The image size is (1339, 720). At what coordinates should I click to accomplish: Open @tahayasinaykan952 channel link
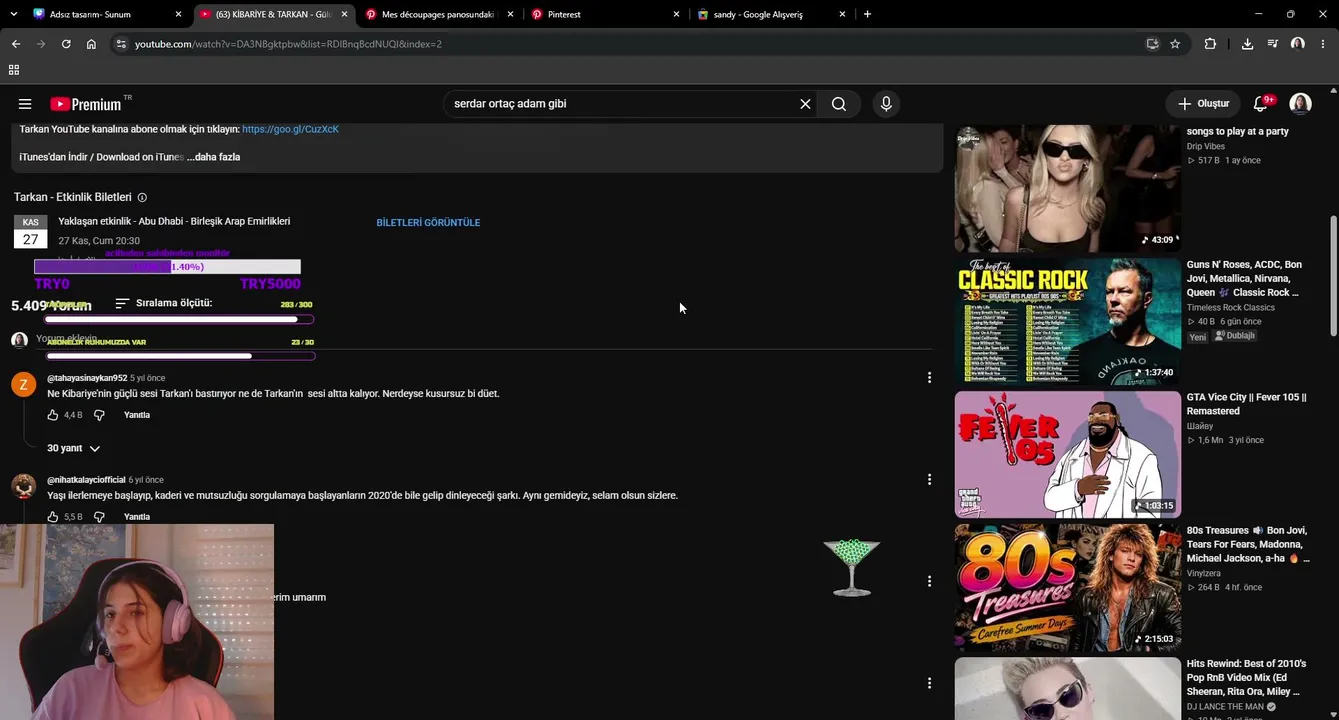tap(87, 378)
